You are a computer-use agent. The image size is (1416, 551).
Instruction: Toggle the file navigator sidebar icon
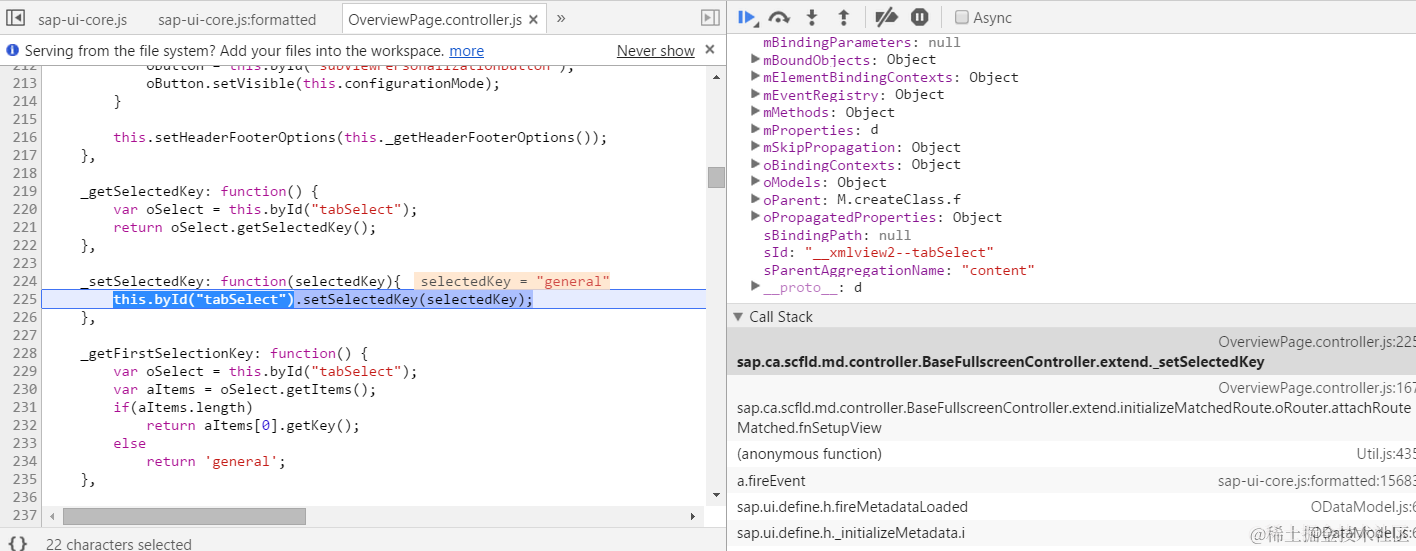(16, 18)
